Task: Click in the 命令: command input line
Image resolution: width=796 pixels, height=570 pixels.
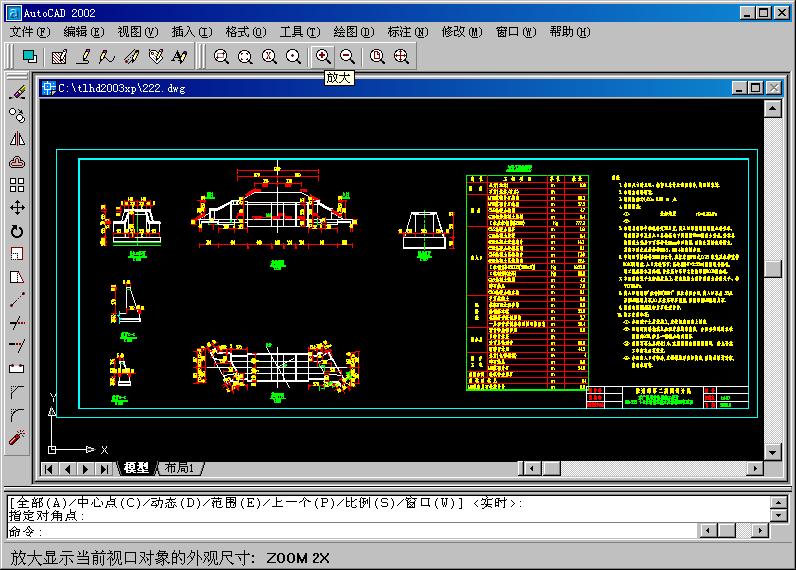Action: (353, 531)
